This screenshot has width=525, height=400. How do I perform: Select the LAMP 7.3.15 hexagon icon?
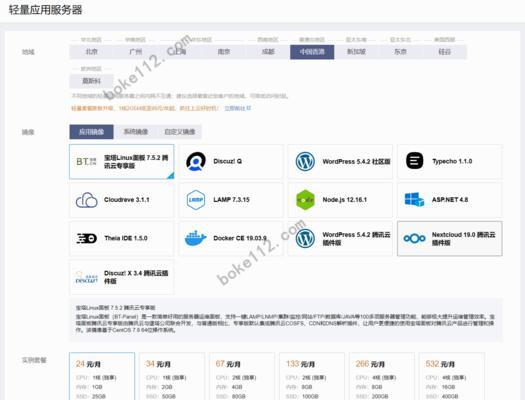(x=196, y=200)
